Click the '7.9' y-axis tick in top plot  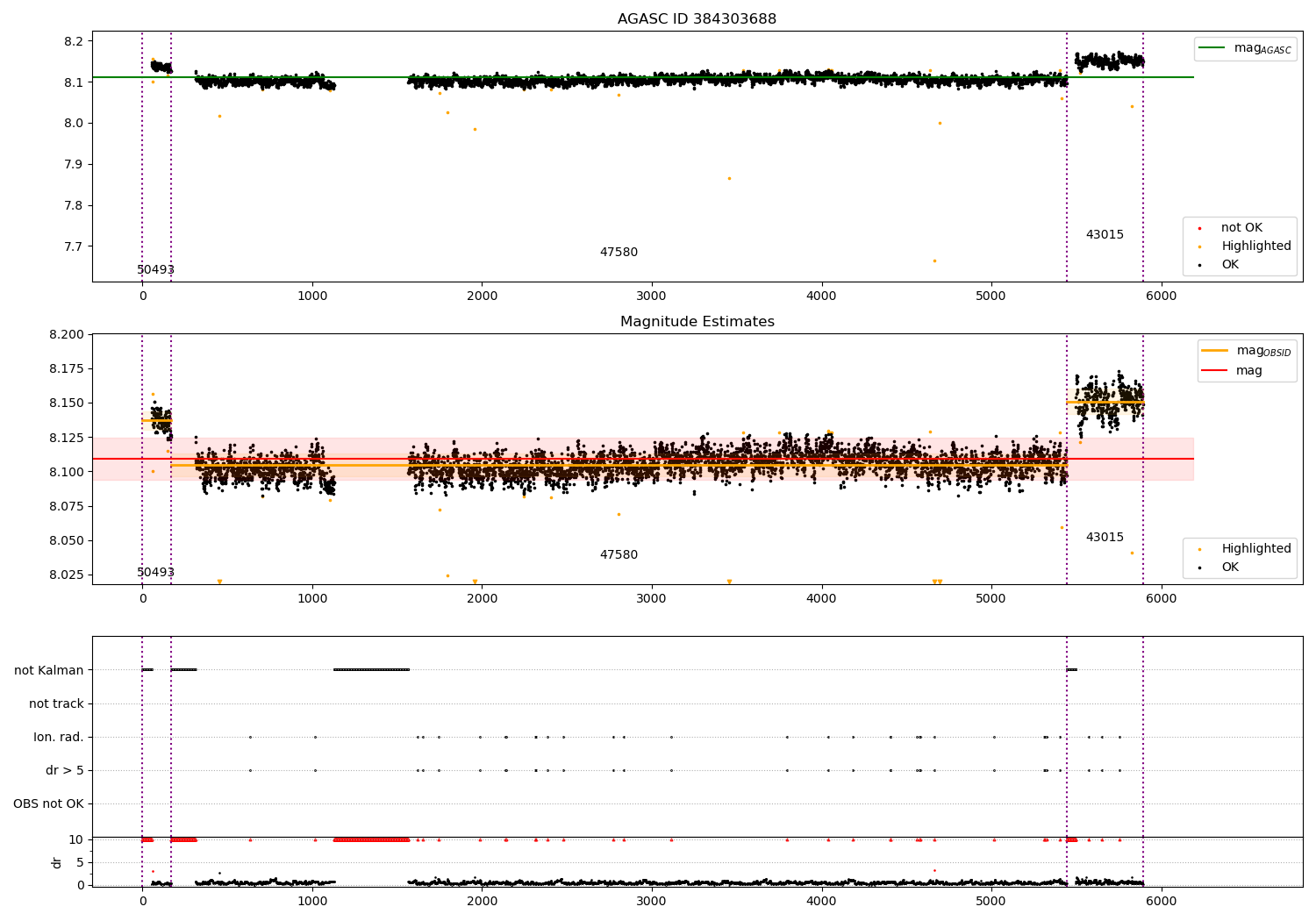pos(75,165)
